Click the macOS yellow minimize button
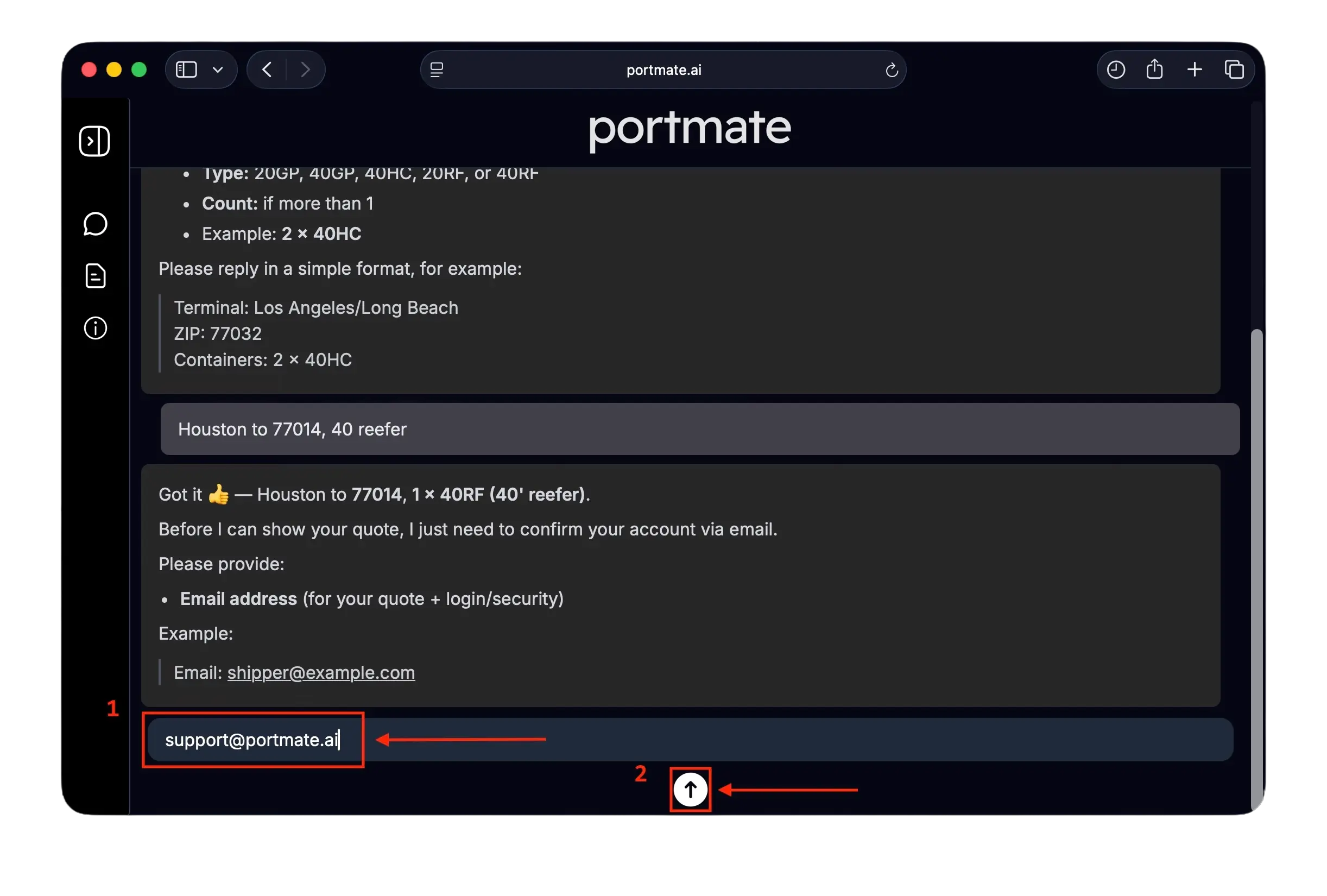This screenshot has width=1327, height=896. pyautogui.click(x=114, y=70)
